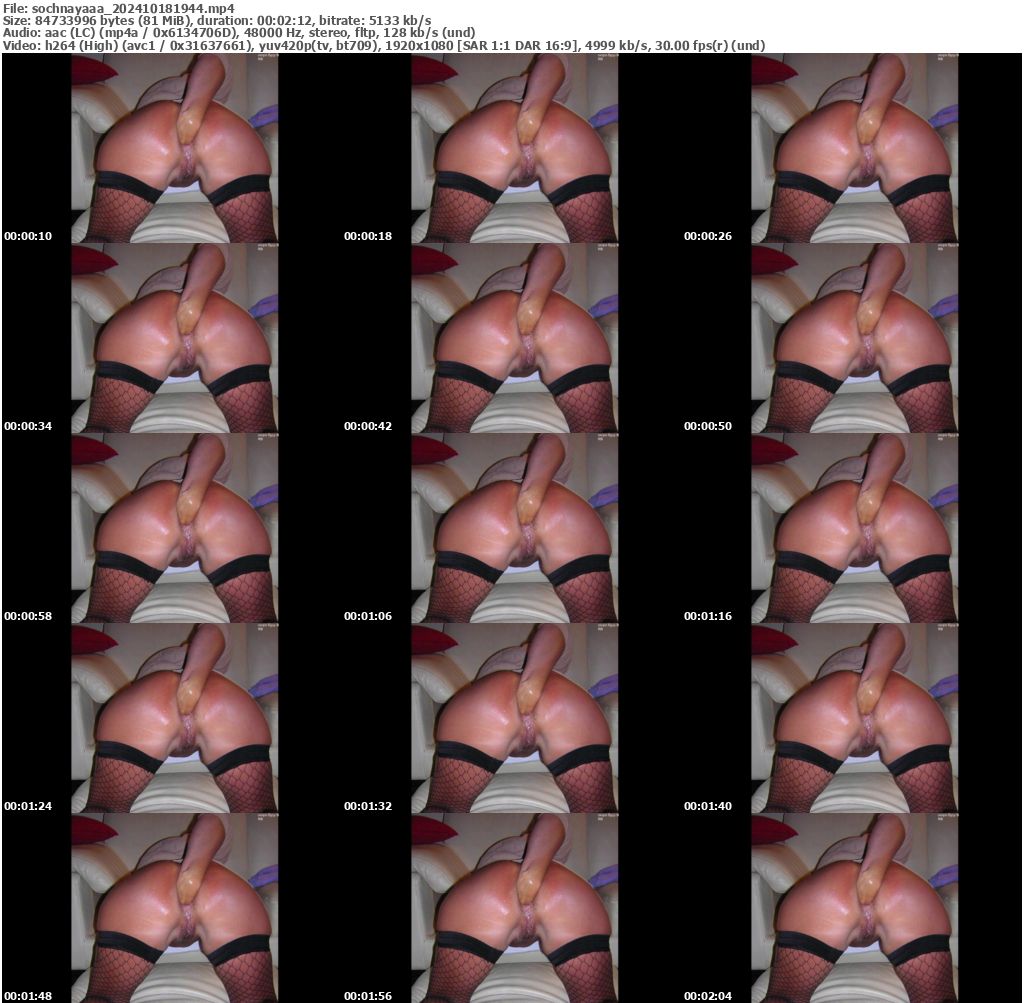Viewport: 1024px width, 1003px height.
Task: Click the thumbnail labeled 00:00:34
Action: click(x=176, y=340)
